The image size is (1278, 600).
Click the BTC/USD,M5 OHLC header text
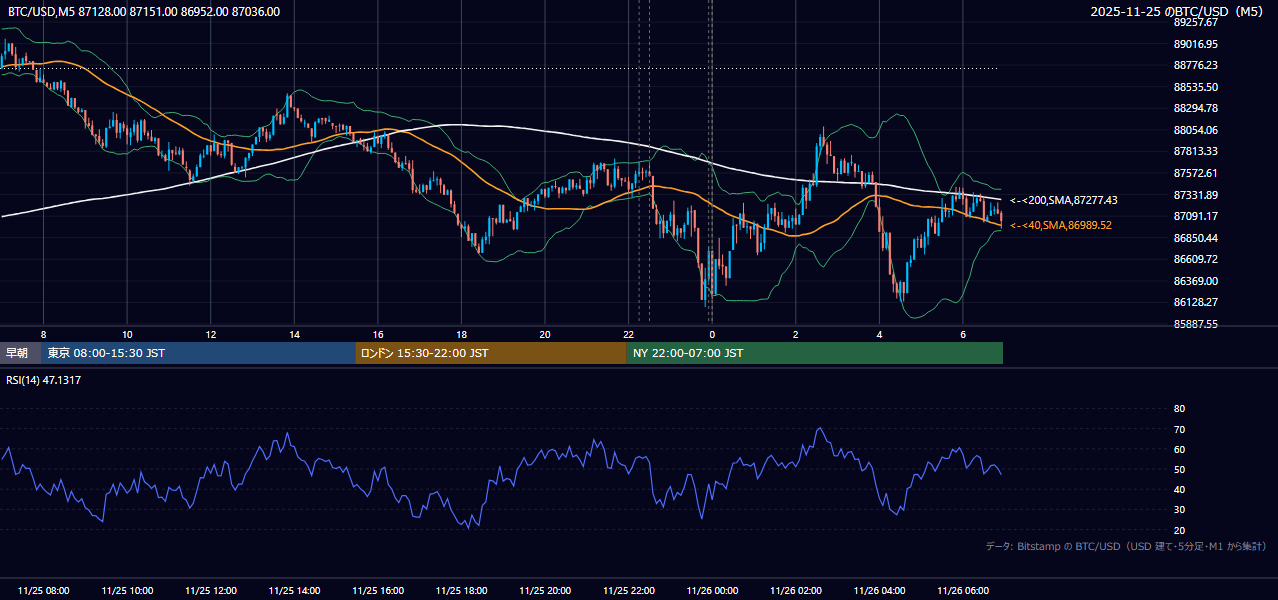144,12
